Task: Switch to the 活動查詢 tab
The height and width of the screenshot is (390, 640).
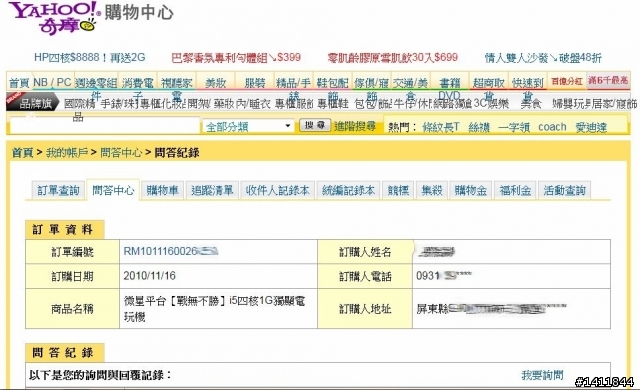Action: [564, 190]
